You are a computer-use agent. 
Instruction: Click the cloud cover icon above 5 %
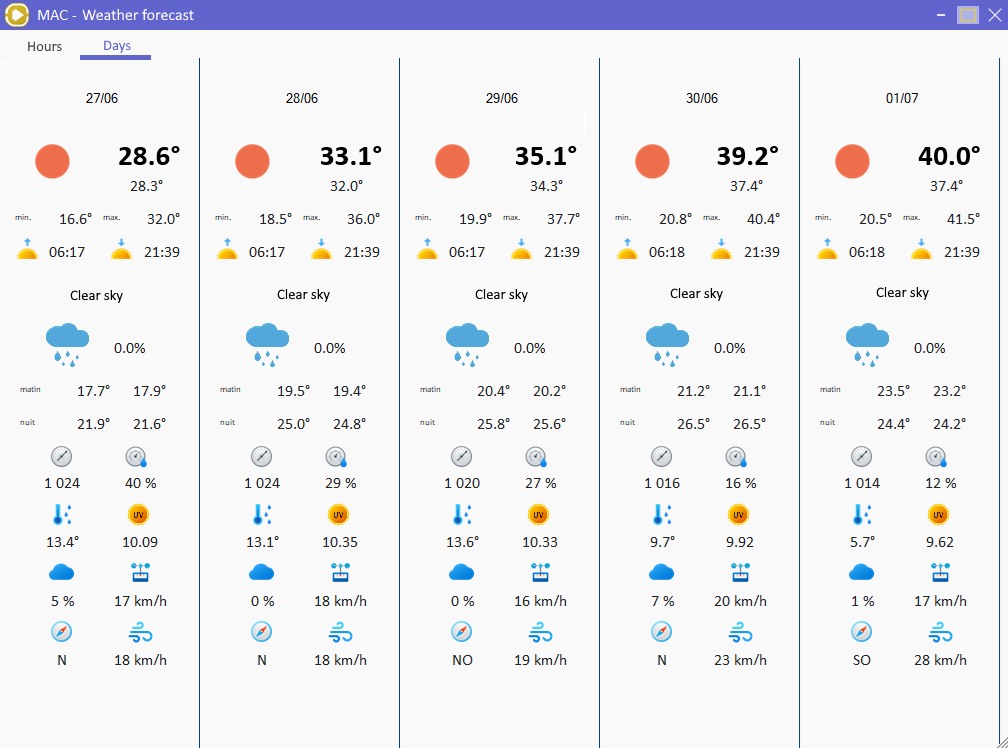click(x=62, y=572)
